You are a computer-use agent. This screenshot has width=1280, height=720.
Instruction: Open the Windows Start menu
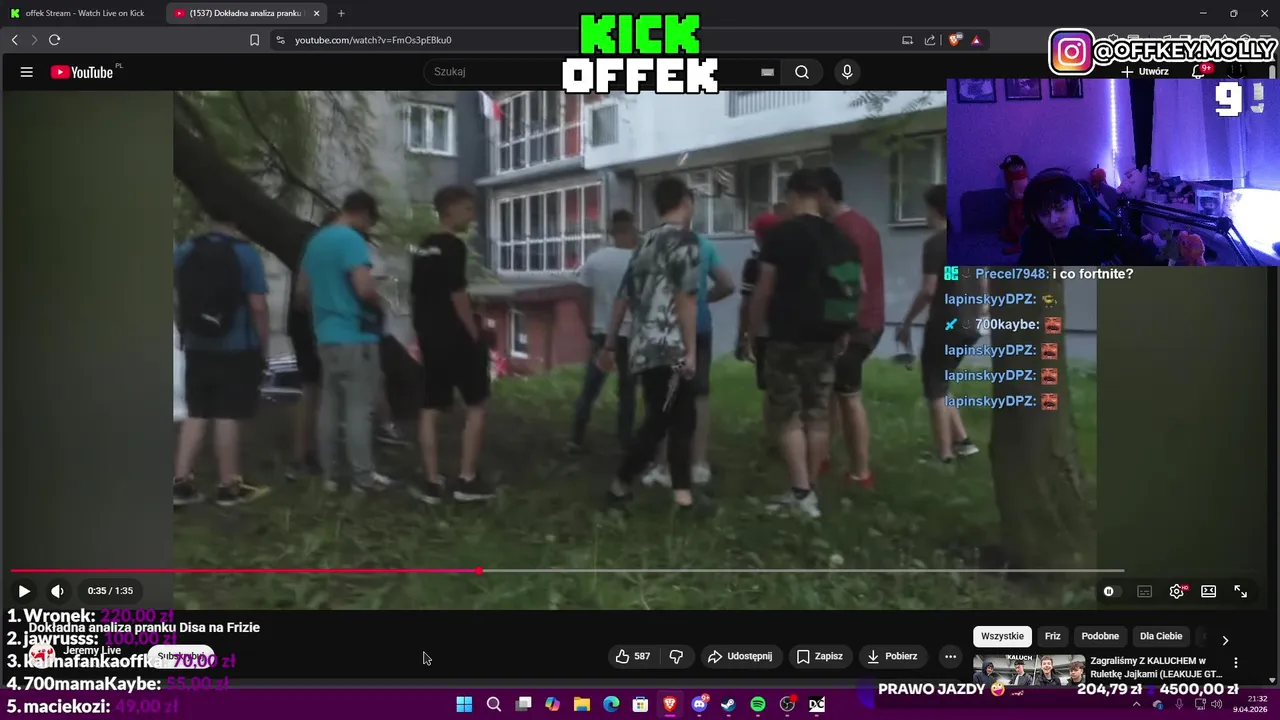(x=464, y=705)
